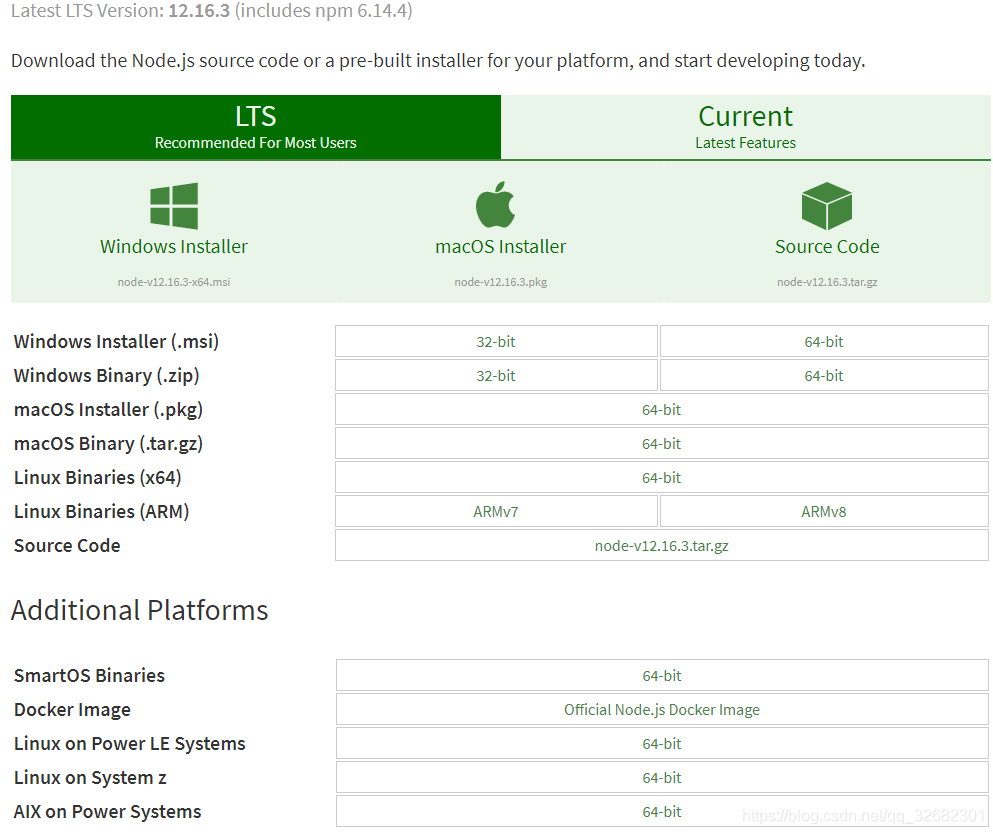The height and width of the screenshot is (834, 993).
Task: Click the Apple logo macOS icon
Action: pyautogui.click(x=495, y=205)
